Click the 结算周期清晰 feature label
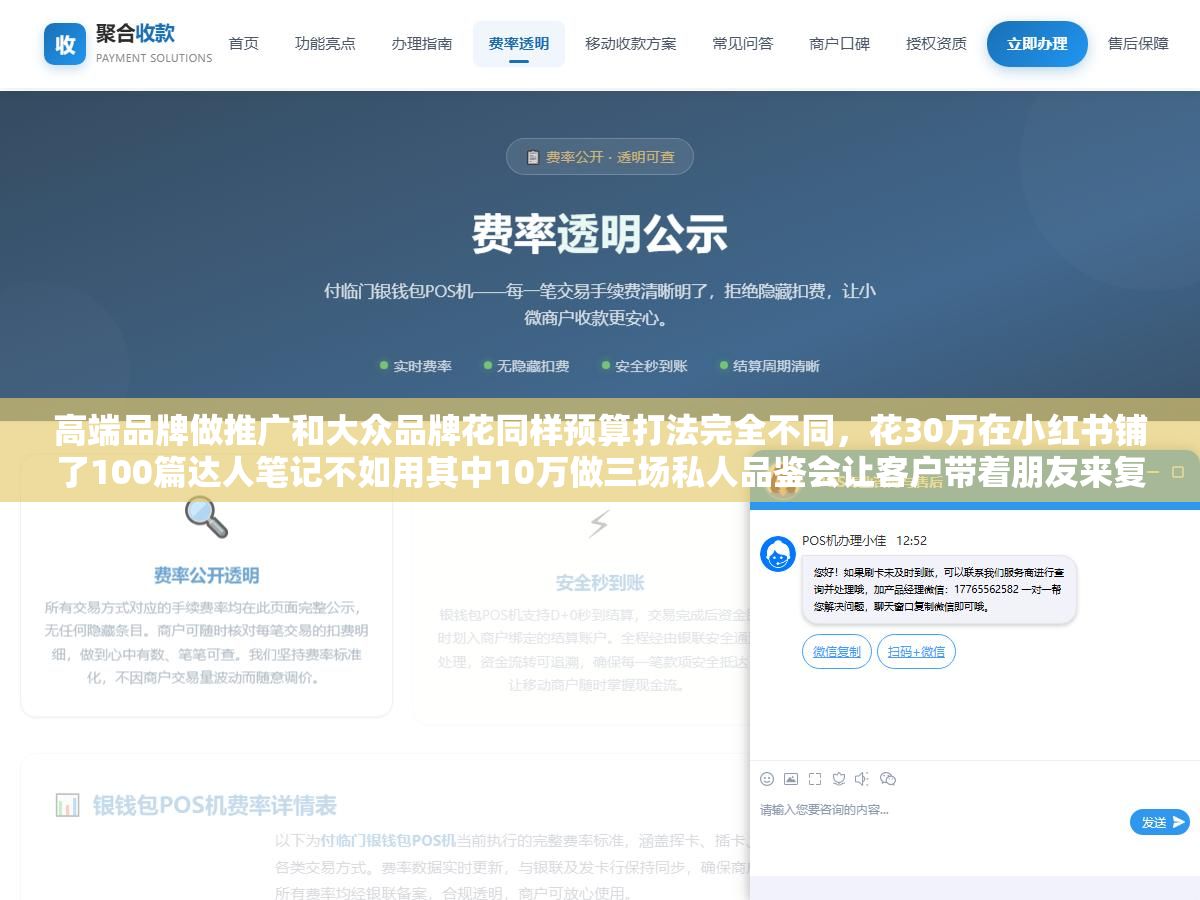The image size is (1200, 900). 776,366
